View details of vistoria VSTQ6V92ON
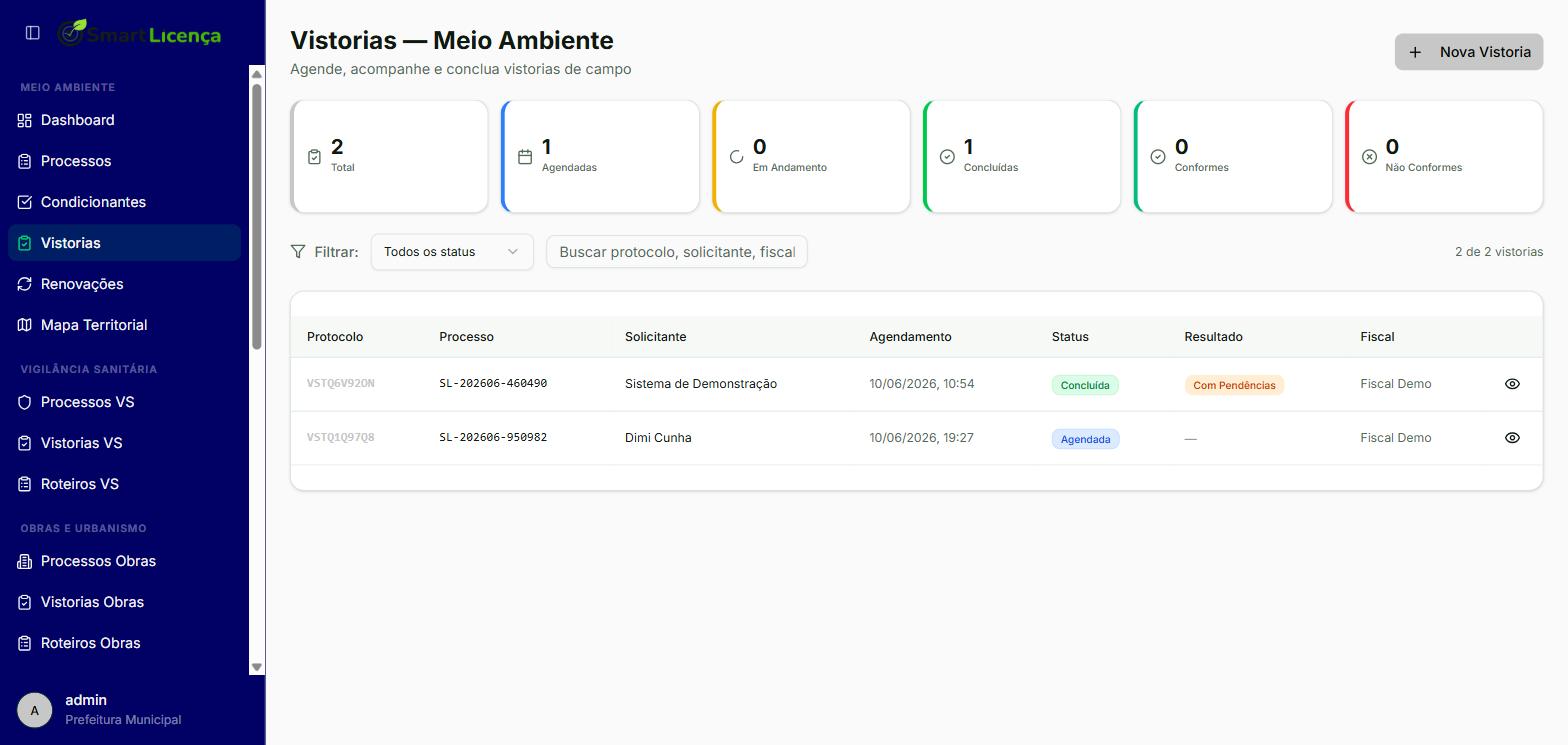The image size is (1568, 745). tap(1512, 384)
